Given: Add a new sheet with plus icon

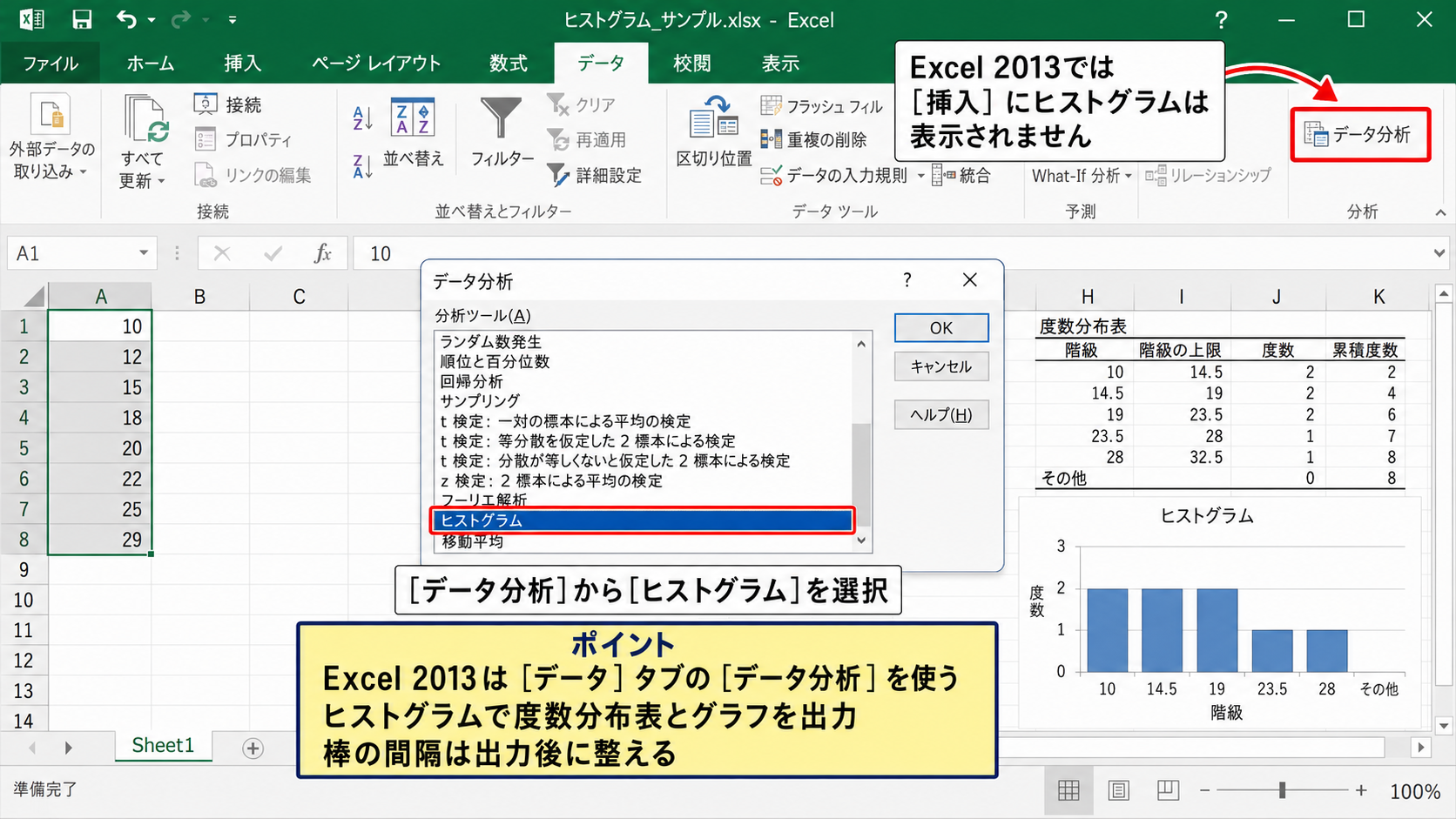Looking at the screenshot, I should 253,749.
